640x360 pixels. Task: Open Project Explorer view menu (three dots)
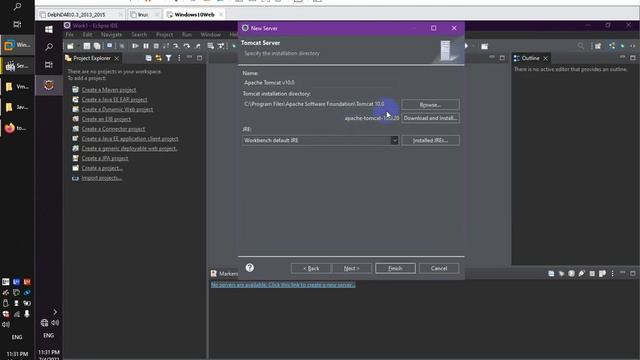pos(179,58)
